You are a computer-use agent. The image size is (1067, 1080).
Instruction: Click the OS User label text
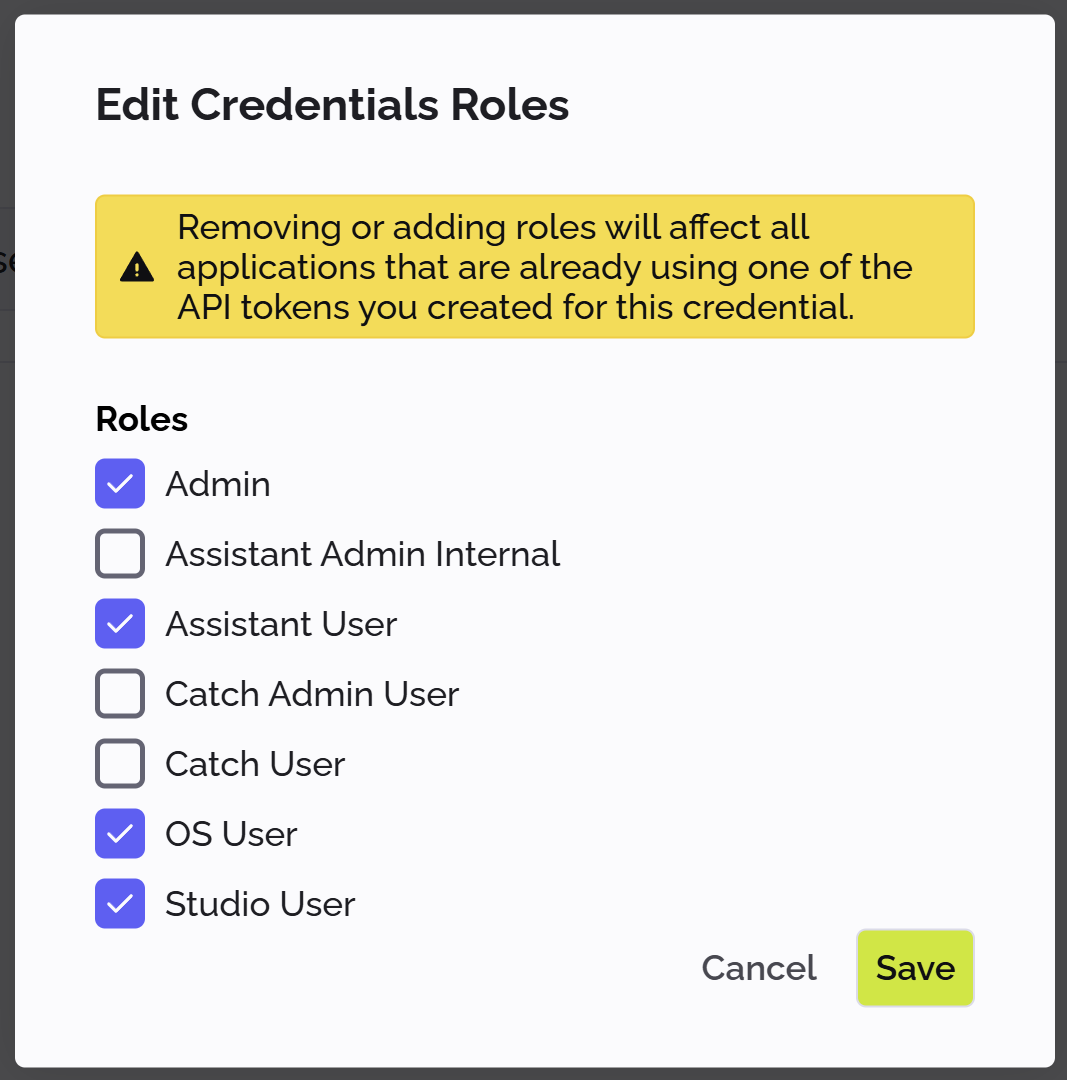tap(231, 833)
